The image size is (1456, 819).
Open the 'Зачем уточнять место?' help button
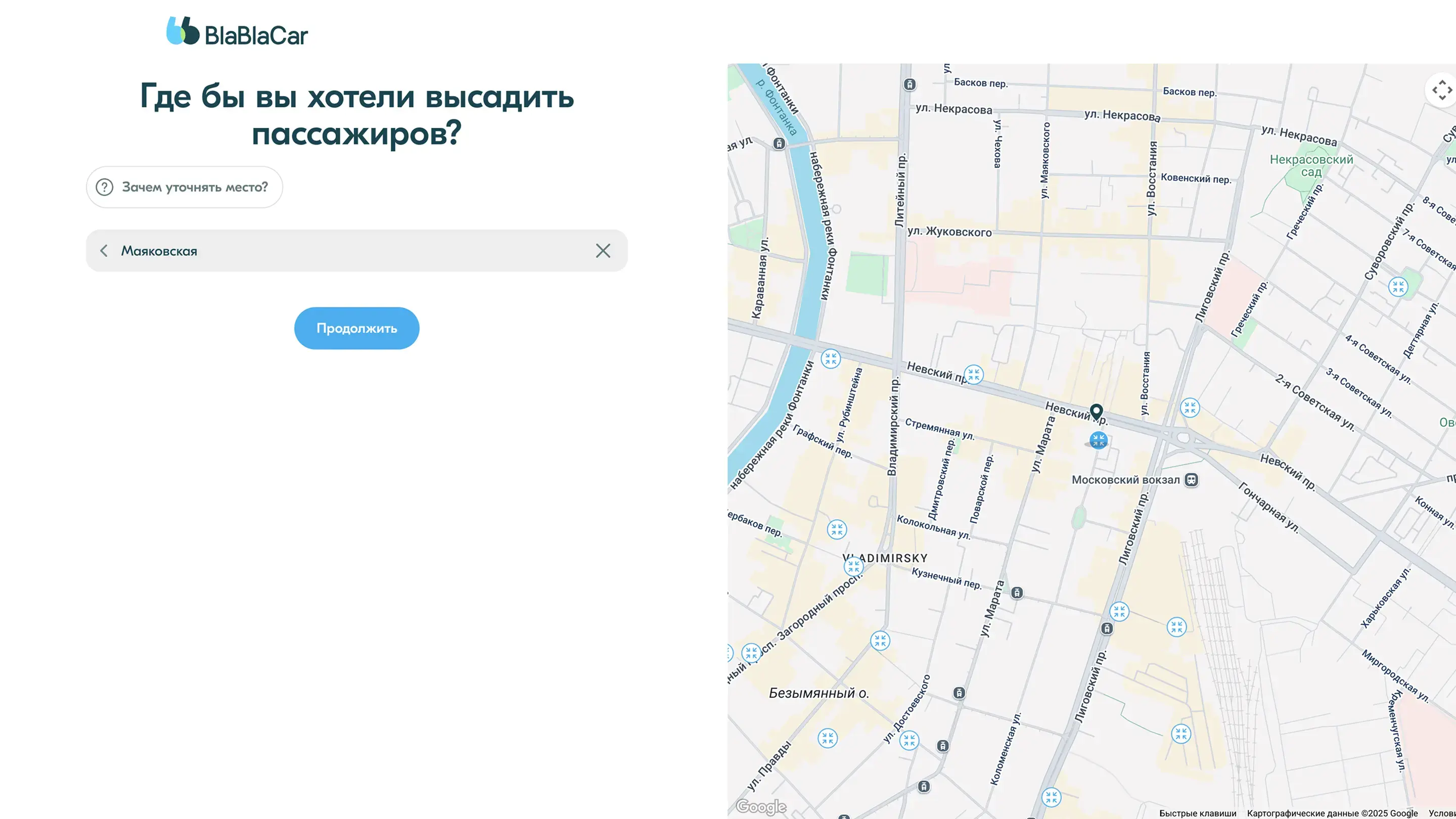(x=184, y=187)
